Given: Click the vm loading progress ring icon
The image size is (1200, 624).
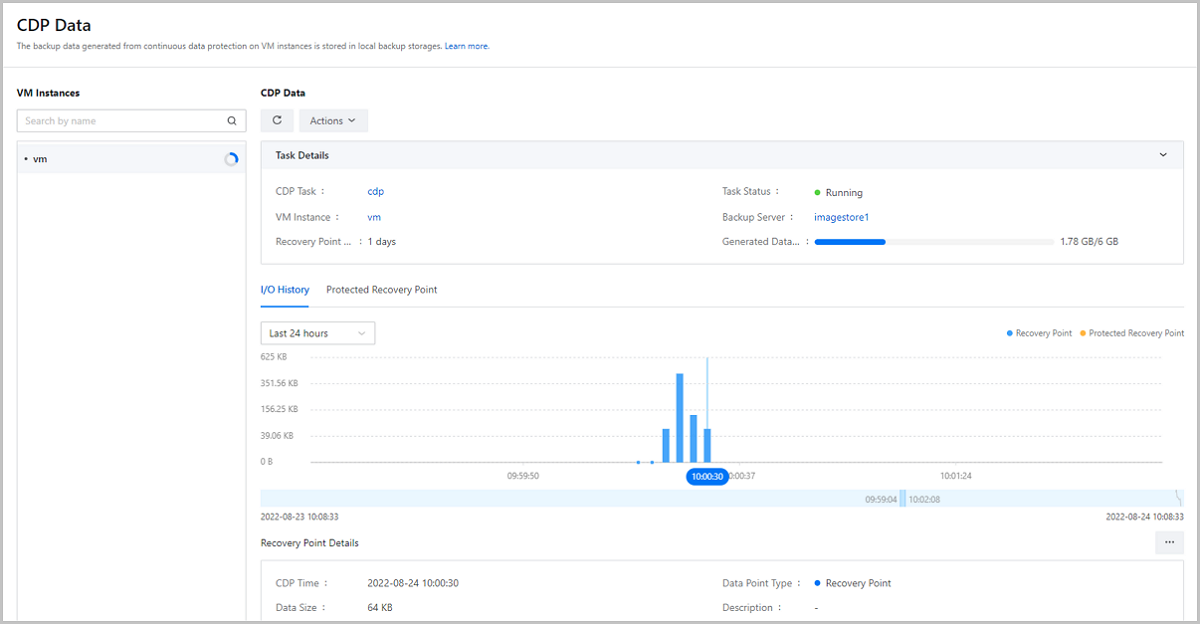Looking at the screenshot, I should click(x=231, y=159).
